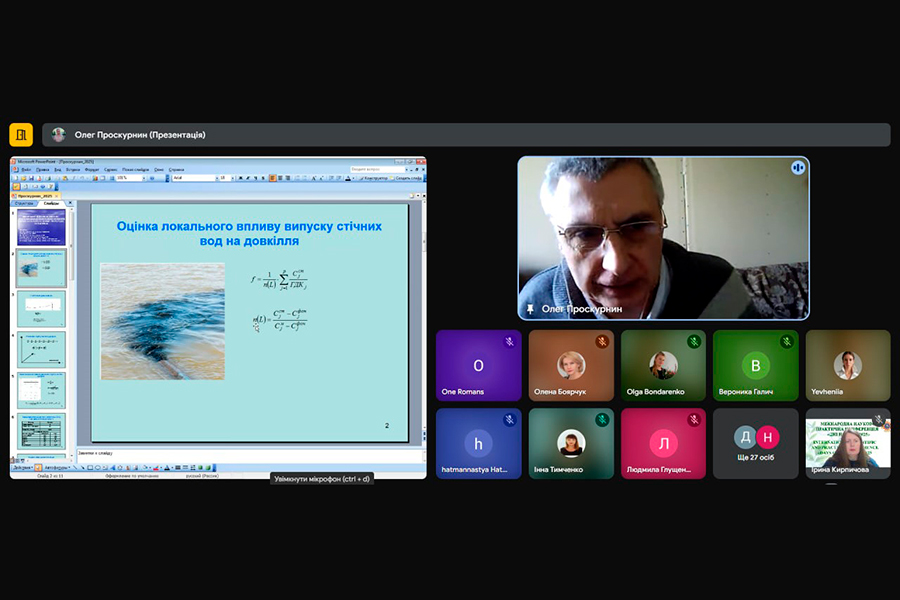Image resolution: width=900 pixels, height=600 pixels.
Task: Click the muted mic icon on One Romans tile
Action: (x=509, y=342)
